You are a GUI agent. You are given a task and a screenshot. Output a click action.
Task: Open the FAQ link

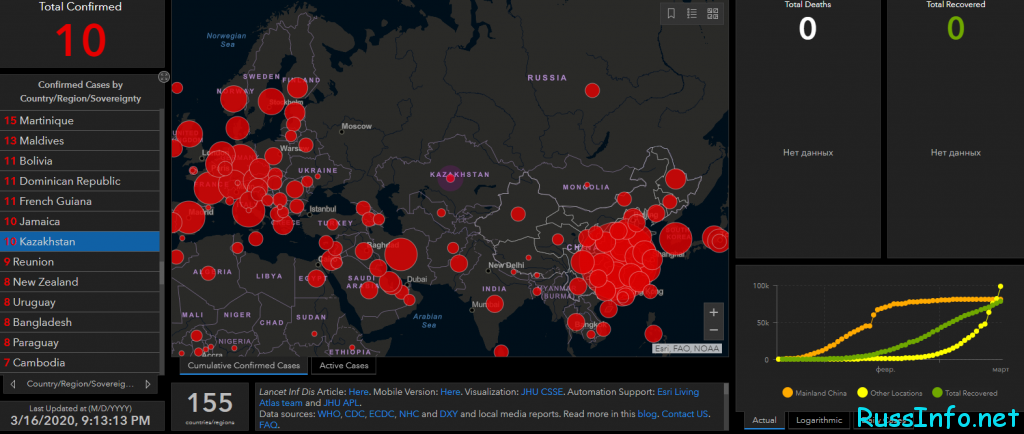coord(268,425)
